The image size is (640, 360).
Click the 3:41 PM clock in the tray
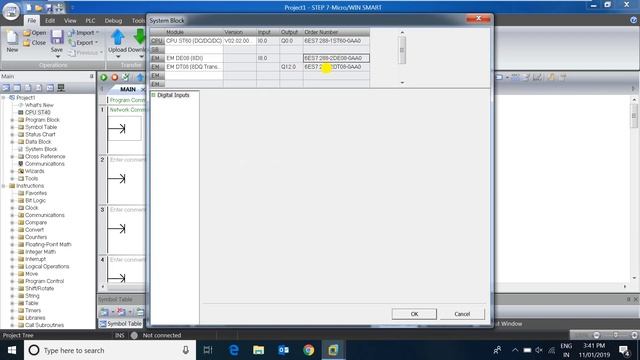pyautogui.click(x=594, y=346)
